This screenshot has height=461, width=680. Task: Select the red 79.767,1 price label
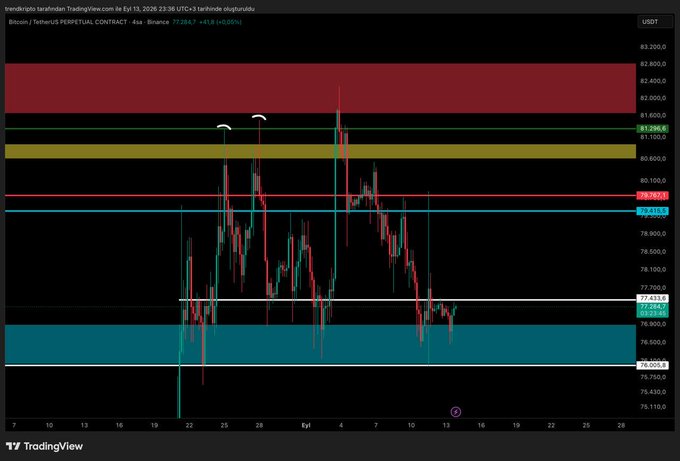pos(653,196)
